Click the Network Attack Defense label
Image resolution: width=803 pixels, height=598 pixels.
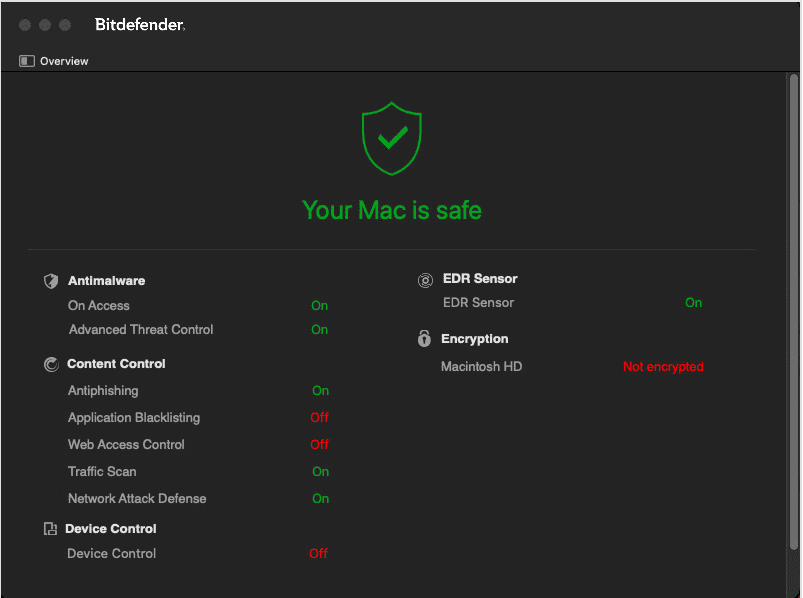(137, 499)
